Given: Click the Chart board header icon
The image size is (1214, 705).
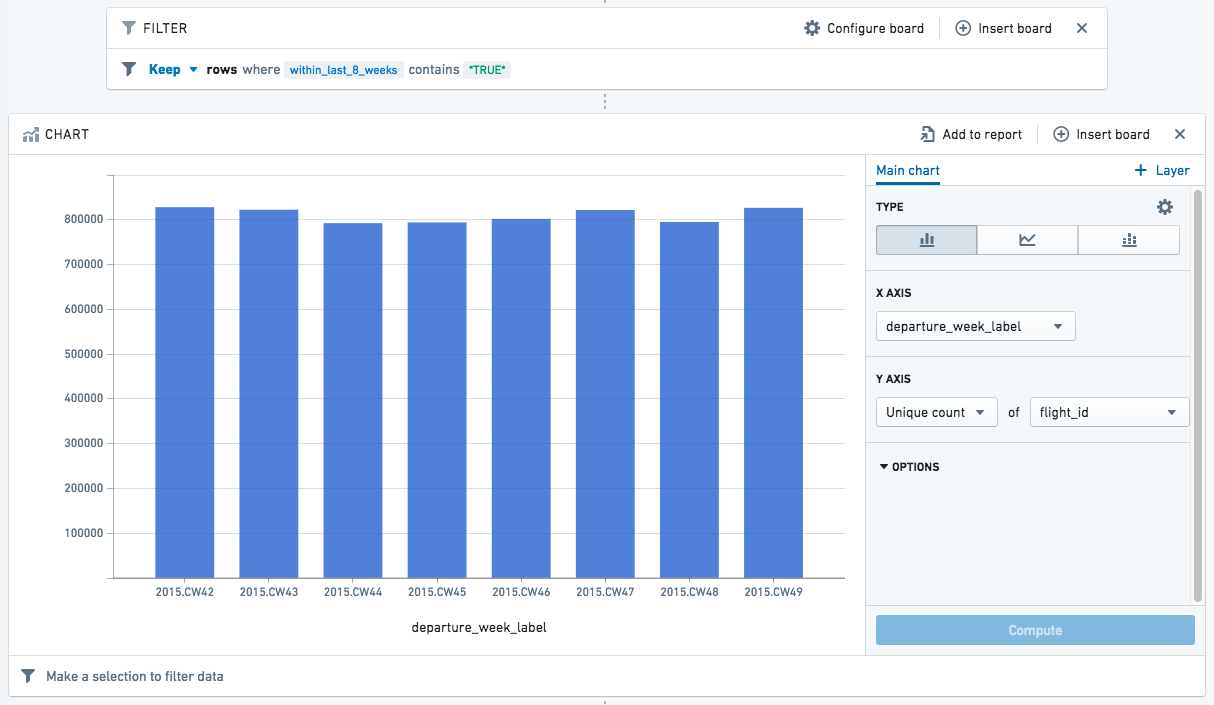Looking at the screenshot, I should 31,134.
